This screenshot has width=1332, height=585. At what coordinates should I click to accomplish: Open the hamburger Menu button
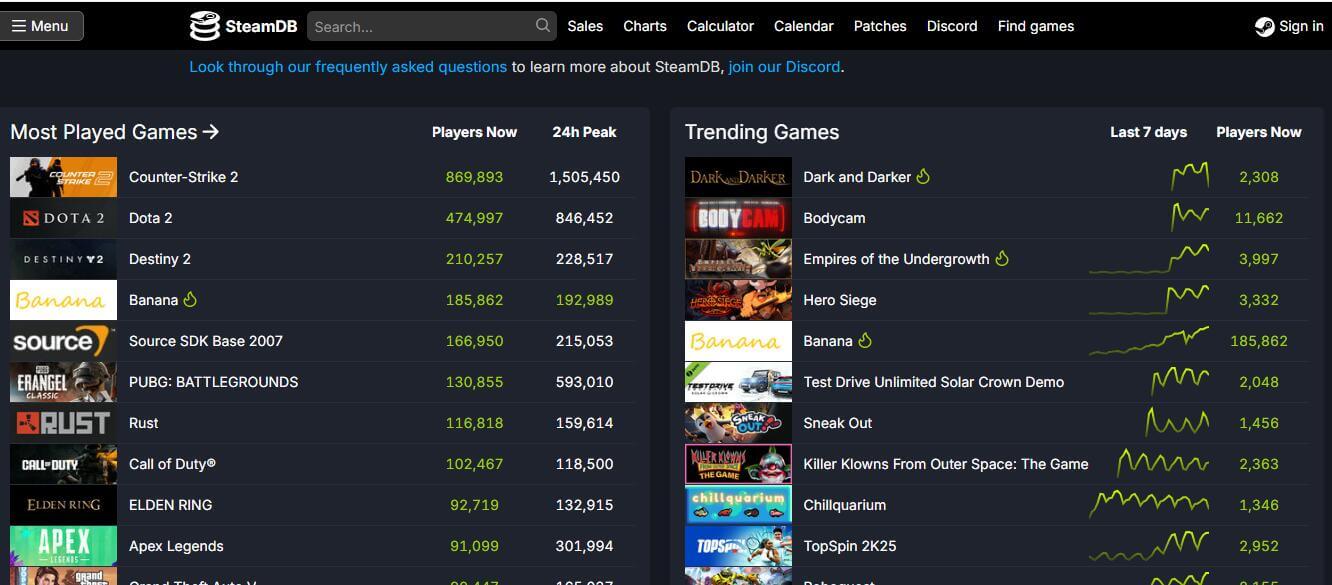41,26
